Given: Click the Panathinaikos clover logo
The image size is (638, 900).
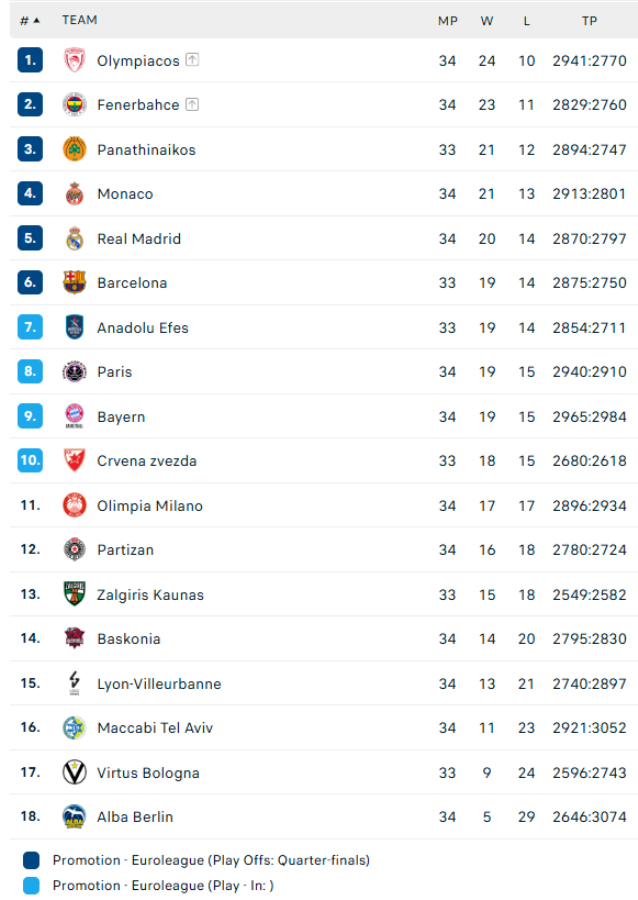Looking at the screenshot, I should pyautogui.click(x=74, y=149).
